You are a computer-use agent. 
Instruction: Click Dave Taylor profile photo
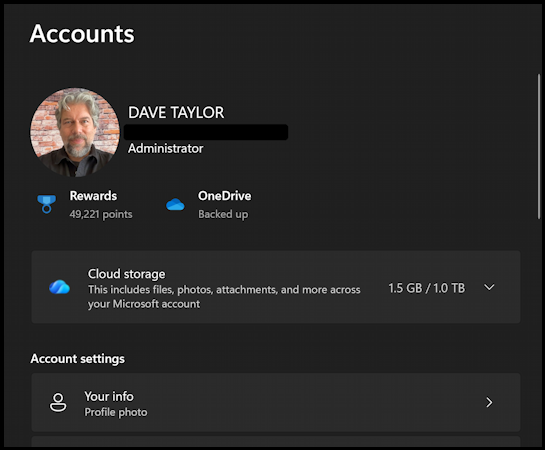point(75,132)
